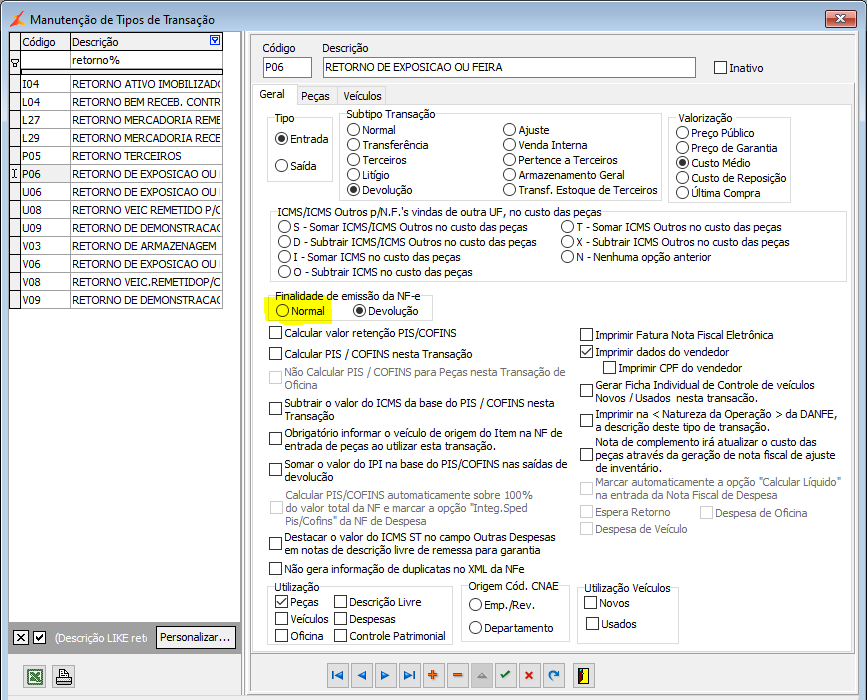867x700 pixels.
Task: Select Departamento as CNAE origin
Action: 476,628
